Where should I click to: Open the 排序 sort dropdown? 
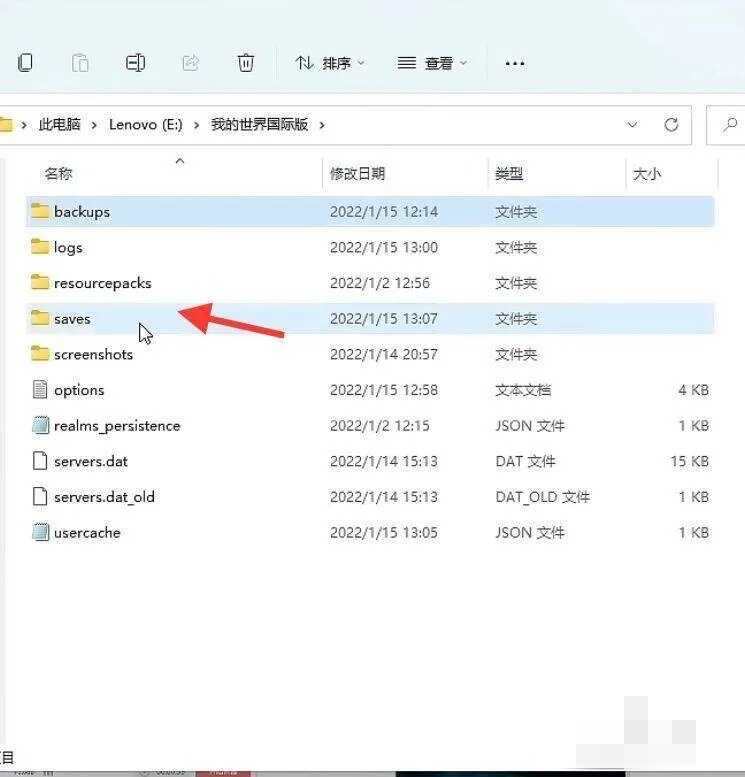coord(330,63)
